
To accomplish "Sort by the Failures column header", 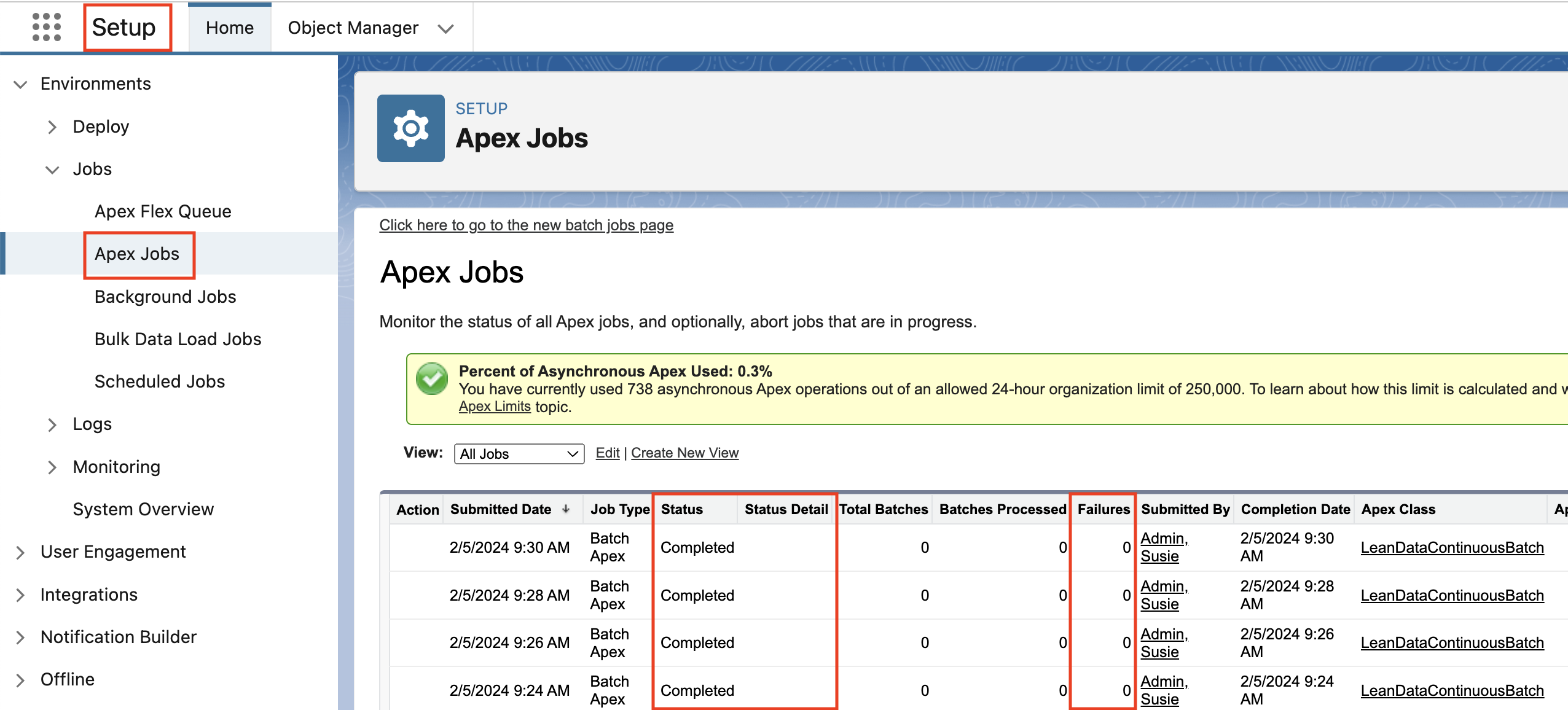I will pyautogui.click(x=1103, y=509).
